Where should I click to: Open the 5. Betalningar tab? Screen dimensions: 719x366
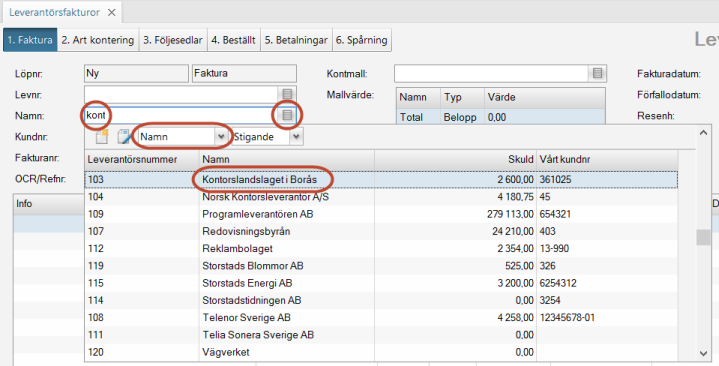pyautogui.click(x=296, y=40)
